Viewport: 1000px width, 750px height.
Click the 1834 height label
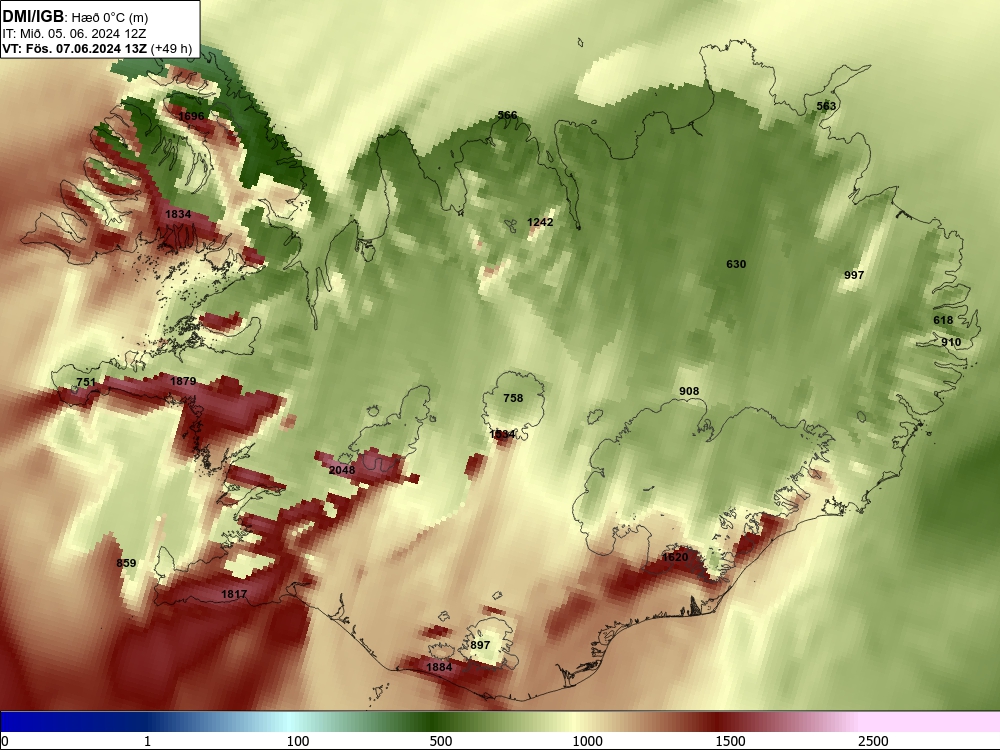tap(178, 214)
